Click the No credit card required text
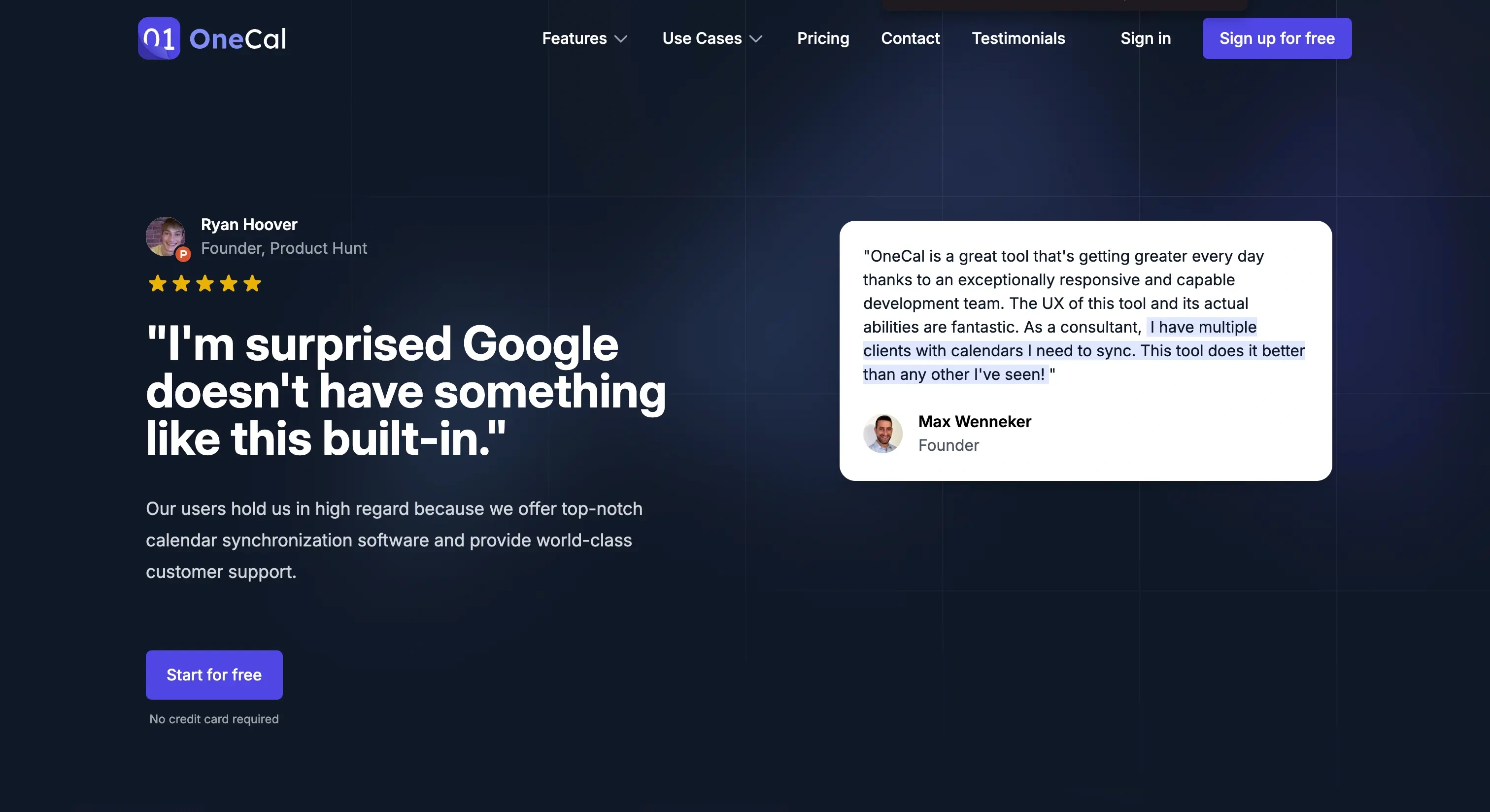 pos(213,718)
